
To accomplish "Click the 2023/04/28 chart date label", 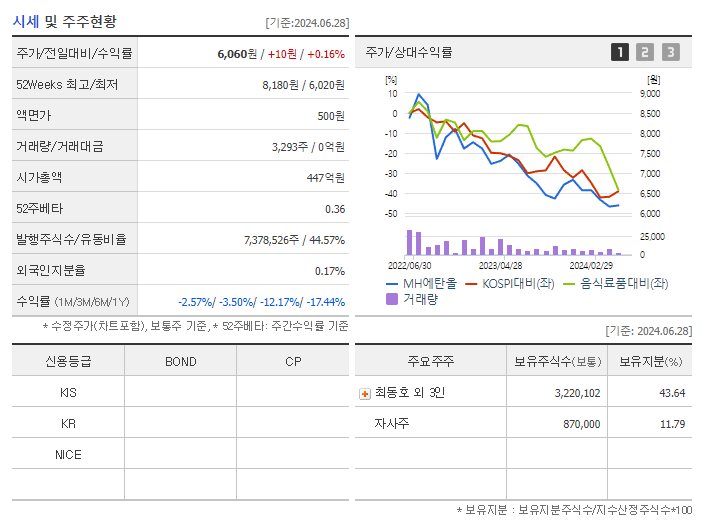I will pyautogui.click(x=501, y=266).
